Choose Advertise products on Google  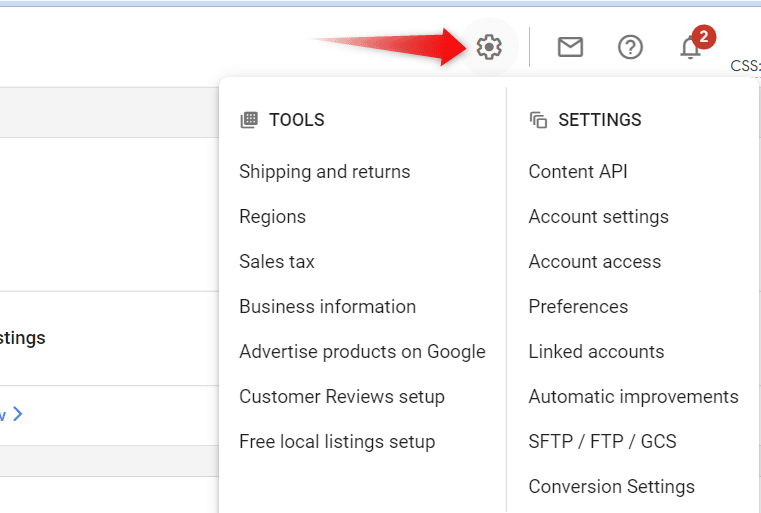[362, 352]
